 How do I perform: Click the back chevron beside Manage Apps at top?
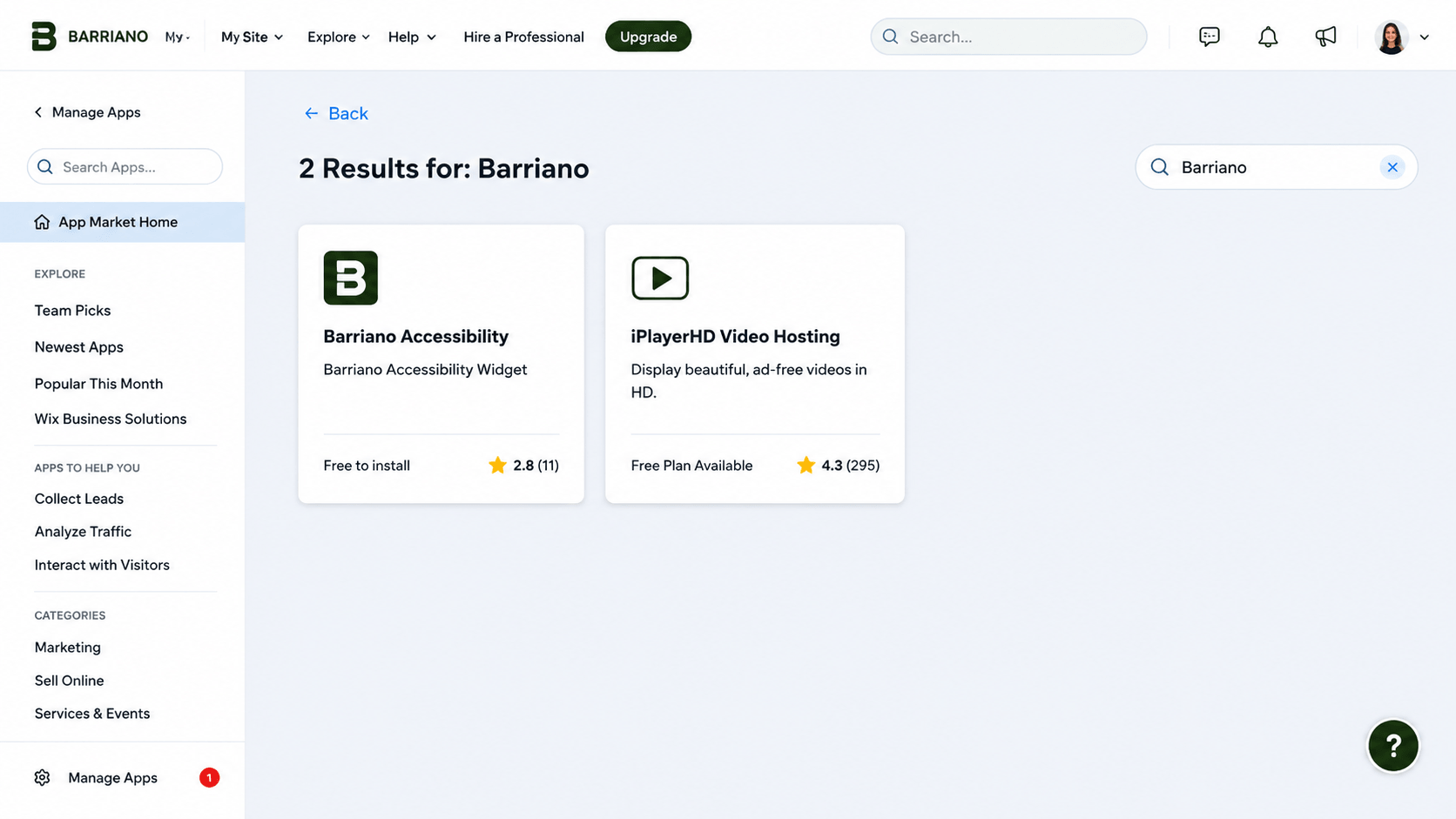tap(38, 112)
